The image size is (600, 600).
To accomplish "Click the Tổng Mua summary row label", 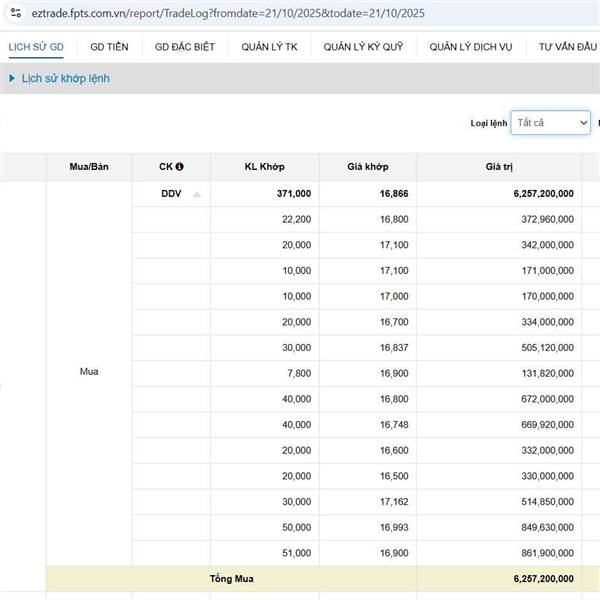I will click(231, 578).
